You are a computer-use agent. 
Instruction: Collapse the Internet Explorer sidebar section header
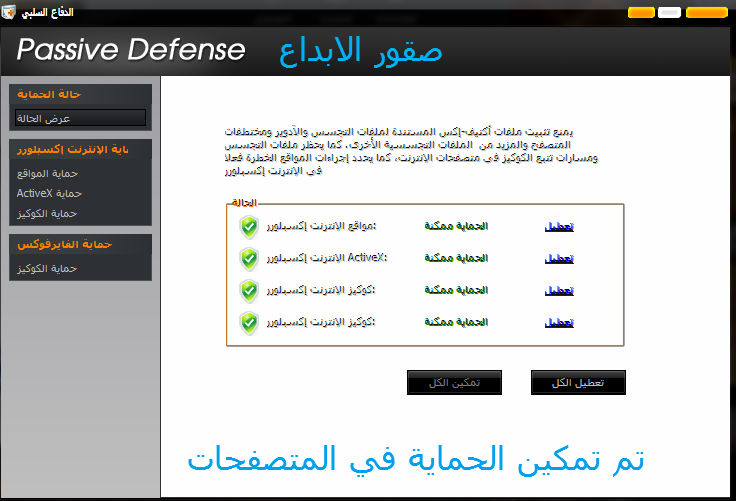point(80,150)
